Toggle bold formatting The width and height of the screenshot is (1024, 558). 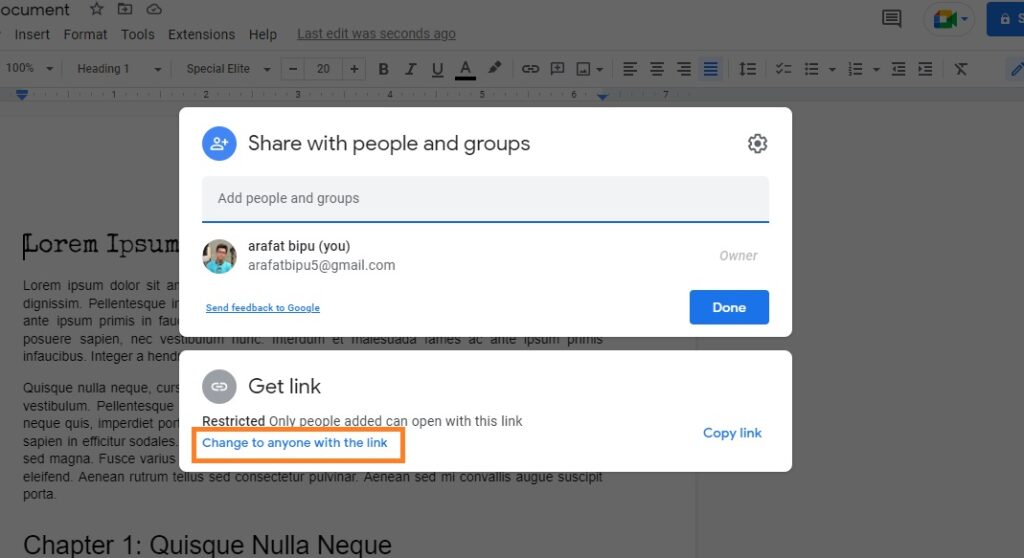[x=383, y=69]
